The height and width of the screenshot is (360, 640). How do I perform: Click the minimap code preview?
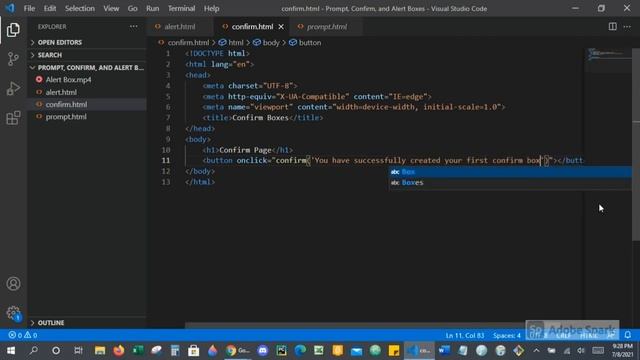[x=608, y=54]
